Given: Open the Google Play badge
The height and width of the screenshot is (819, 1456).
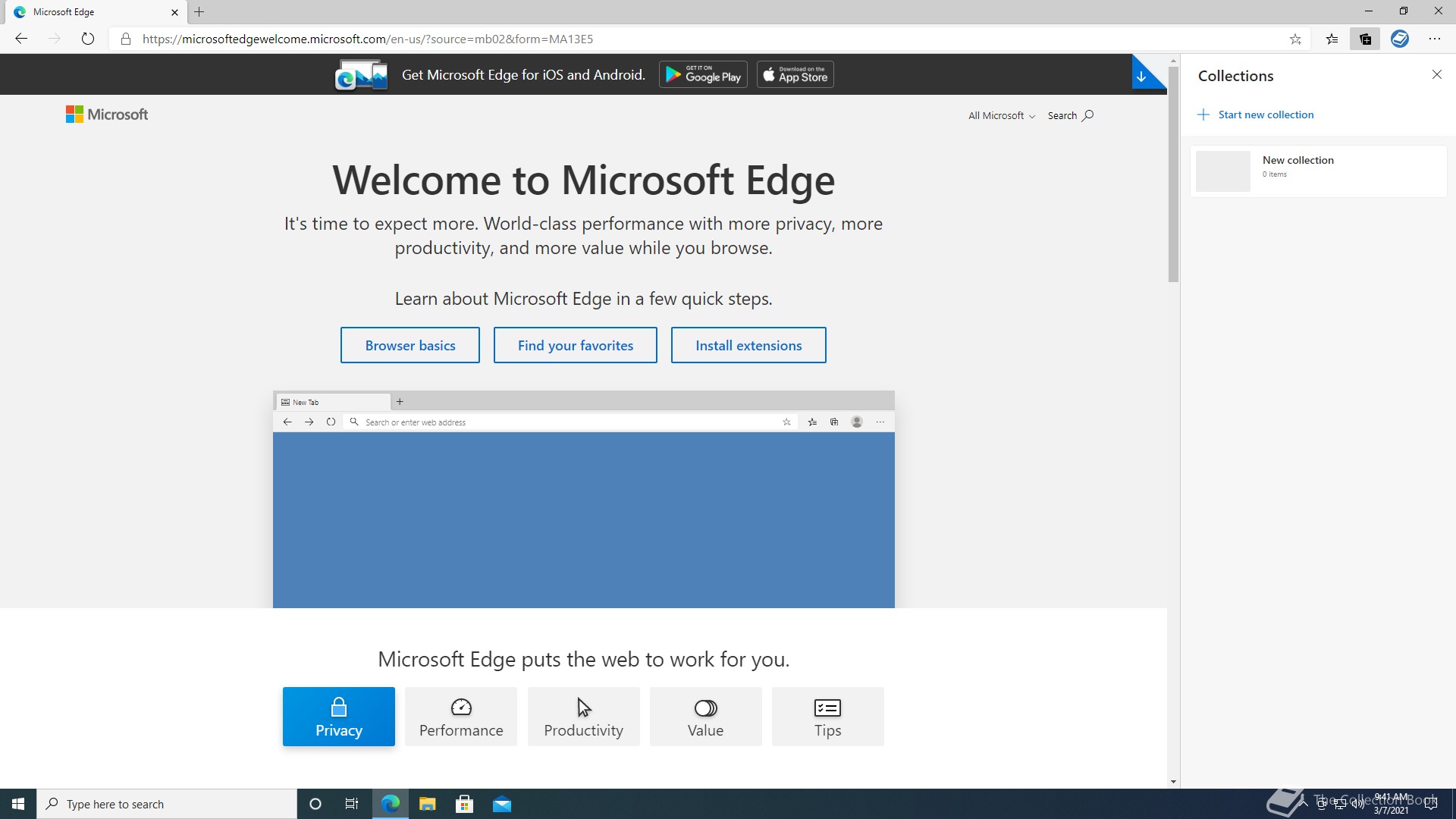Looking at the screenshot, I should tap(703, 74).
